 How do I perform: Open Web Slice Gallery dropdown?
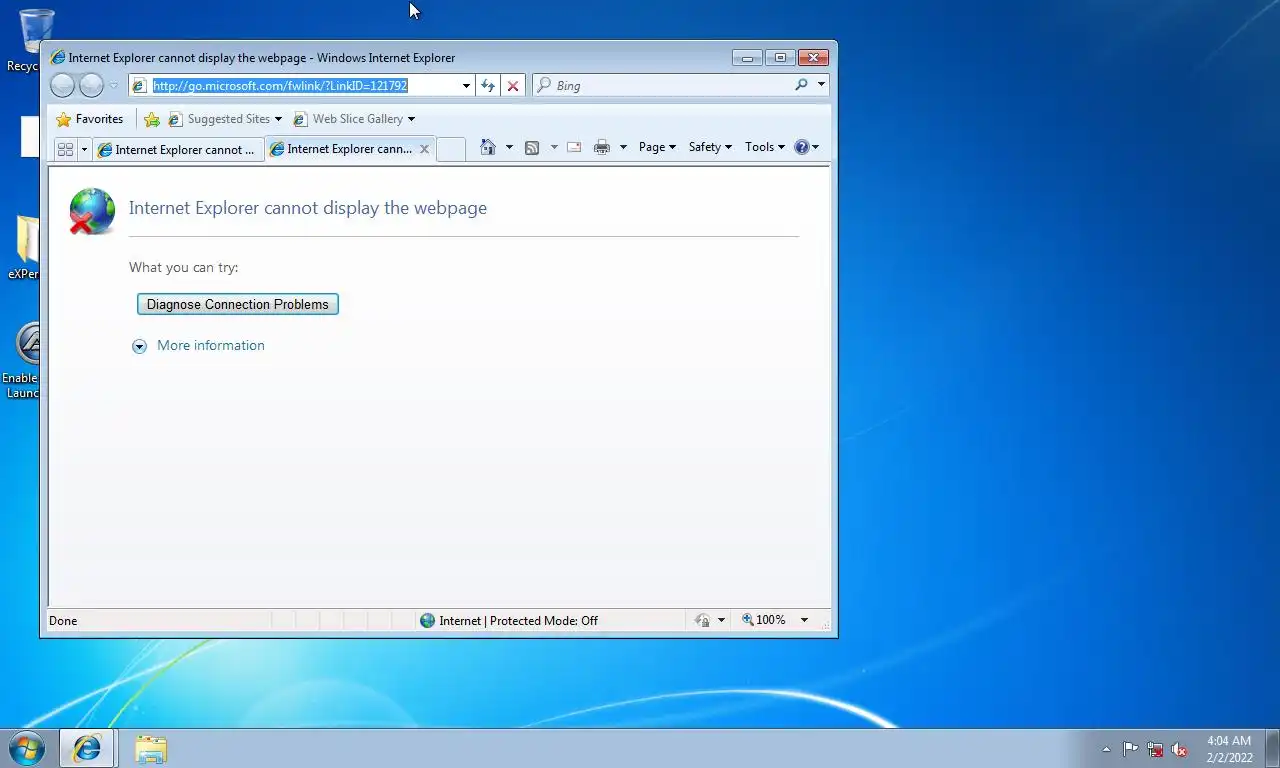click(354, 119)
